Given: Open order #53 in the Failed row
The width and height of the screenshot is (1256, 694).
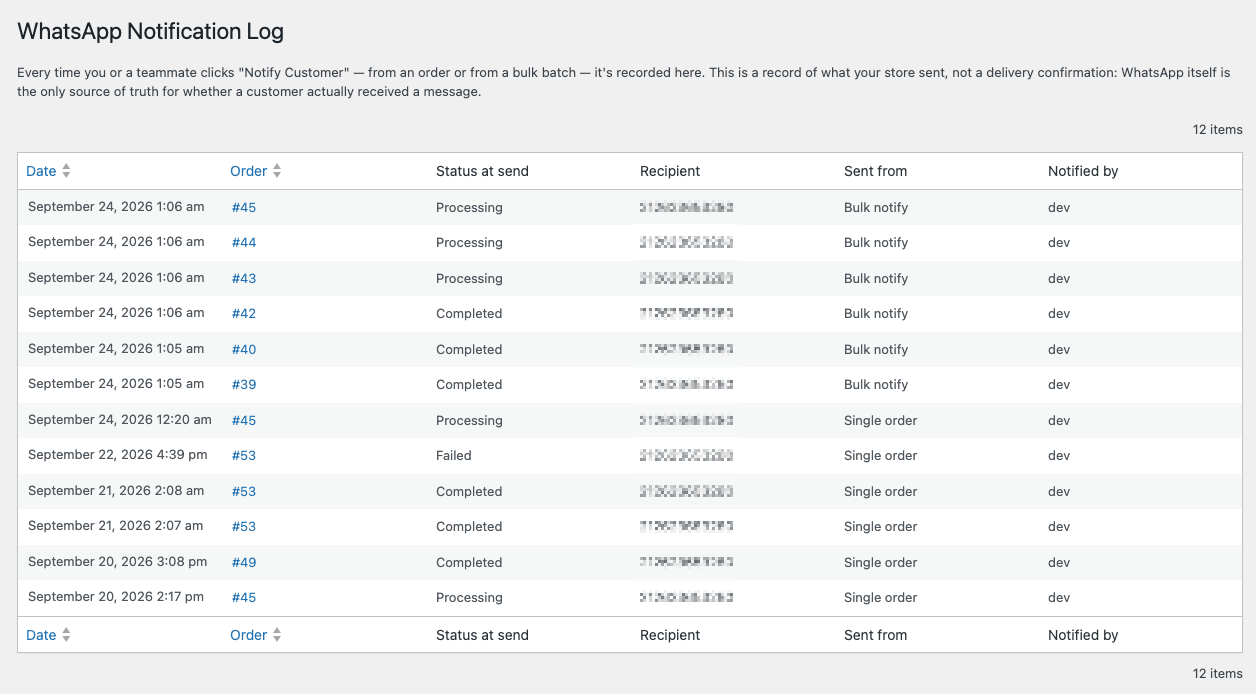Looking at the screenshot, I should [244, 456].
